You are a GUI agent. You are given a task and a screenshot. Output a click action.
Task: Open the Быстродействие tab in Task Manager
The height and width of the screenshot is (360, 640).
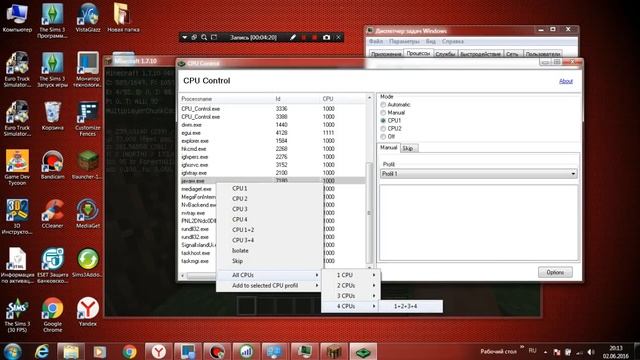(480, 54)
